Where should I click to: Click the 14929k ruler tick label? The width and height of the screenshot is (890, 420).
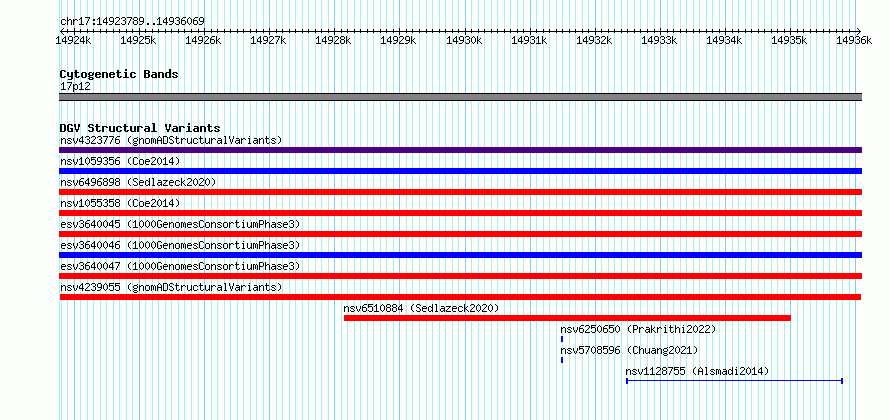pyautogui.click(x=398, y=40)
